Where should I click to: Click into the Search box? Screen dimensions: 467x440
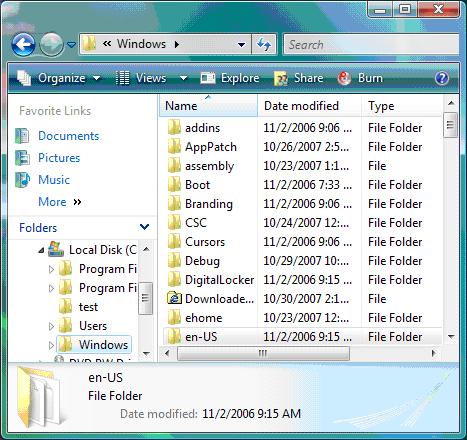[371, 44]
